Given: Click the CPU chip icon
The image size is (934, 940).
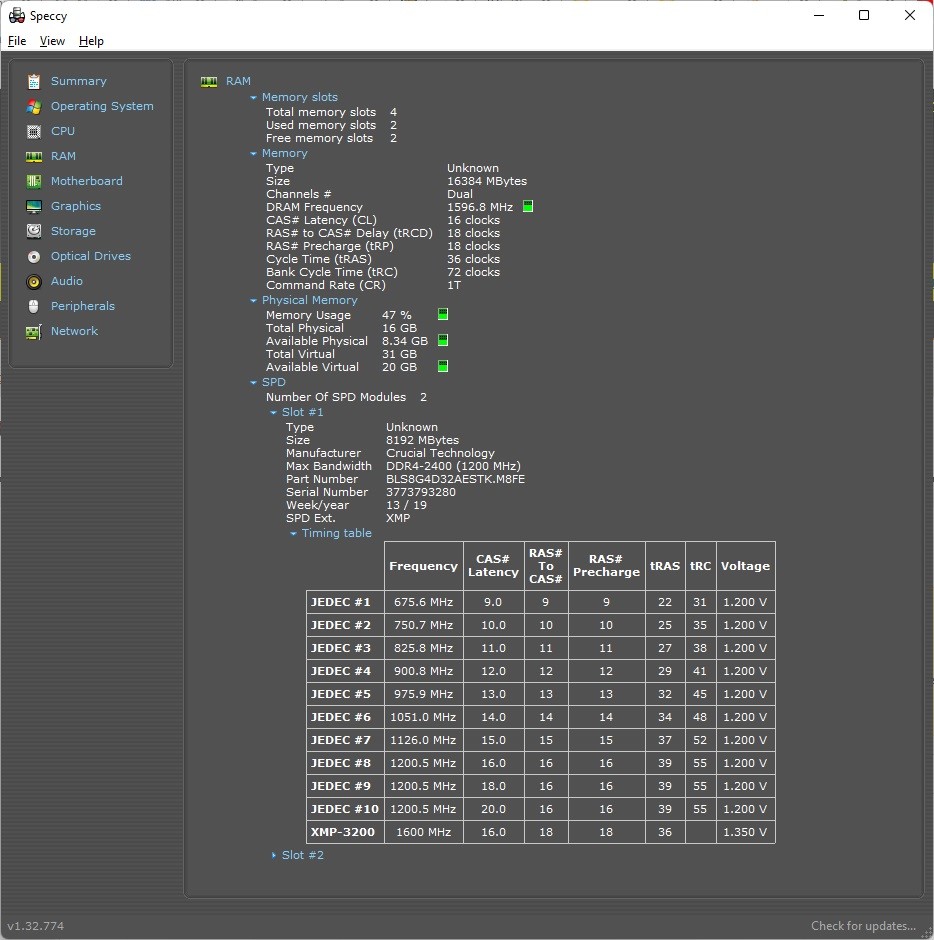Looking at the screenshot, I should coord(34,131).
